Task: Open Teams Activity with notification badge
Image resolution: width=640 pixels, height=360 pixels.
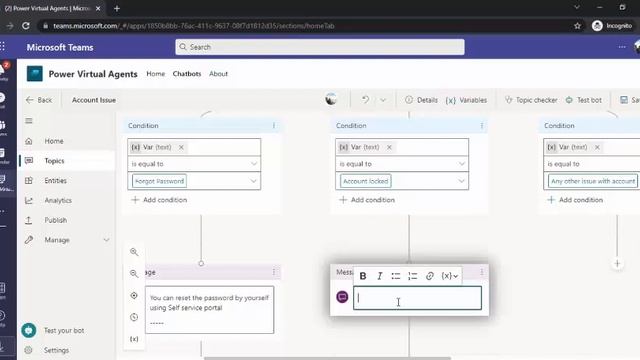Action: point(4,70)
